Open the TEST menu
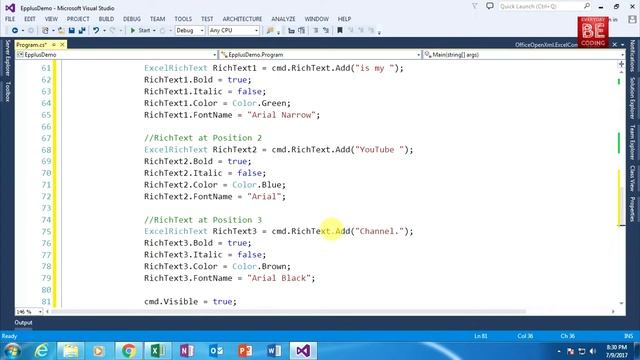 [x=207, y=19]
